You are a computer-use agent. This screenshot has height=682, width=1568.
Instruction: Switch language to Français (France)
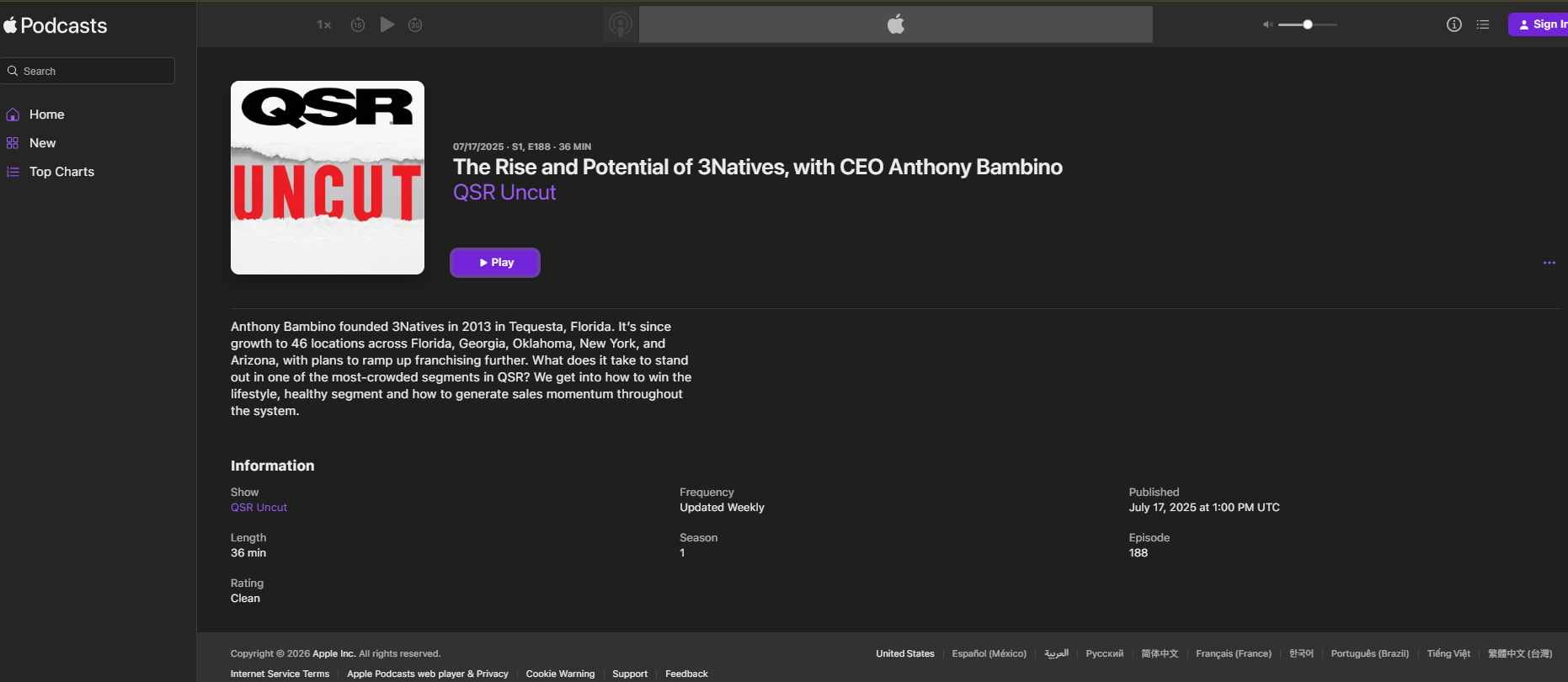coord(1234,653)
